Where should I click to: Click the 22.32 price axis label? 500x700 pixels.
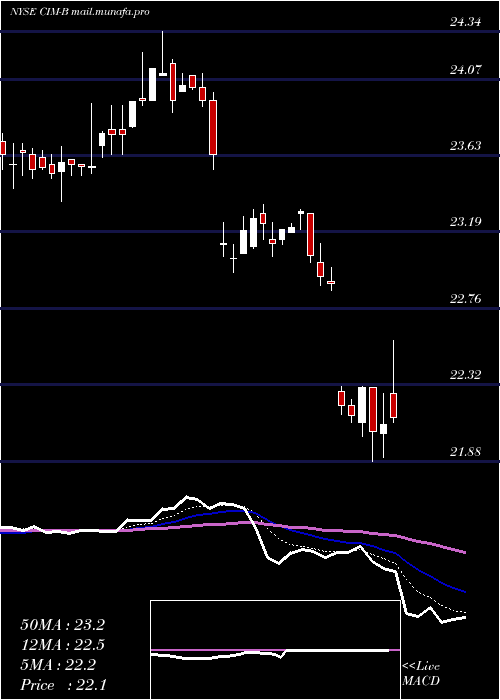(x=466, y=375)
